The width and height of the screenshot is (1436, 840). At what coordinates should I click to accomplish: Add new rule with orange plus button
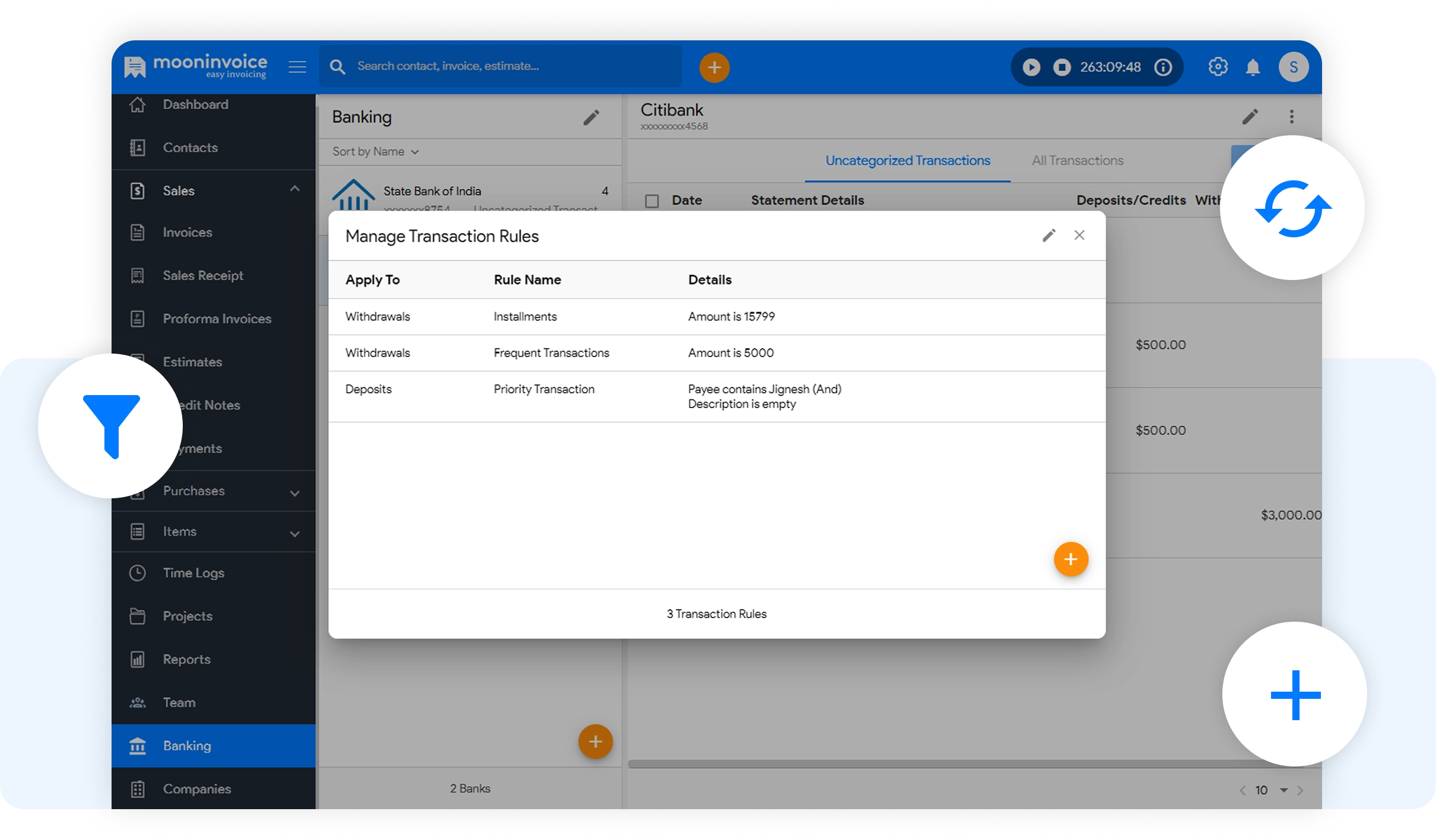tap(1070, 559)
